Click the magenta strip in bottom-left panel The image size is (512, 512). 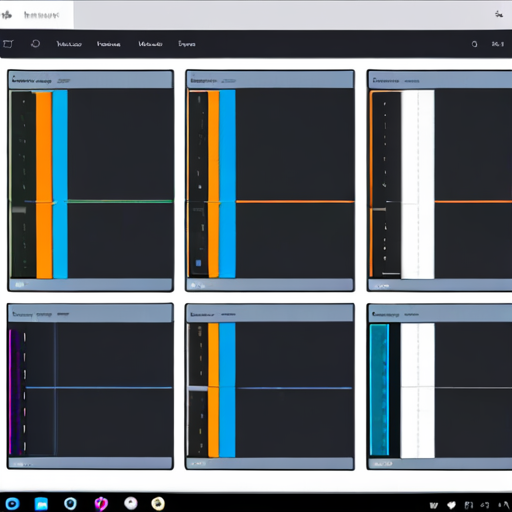12,392
